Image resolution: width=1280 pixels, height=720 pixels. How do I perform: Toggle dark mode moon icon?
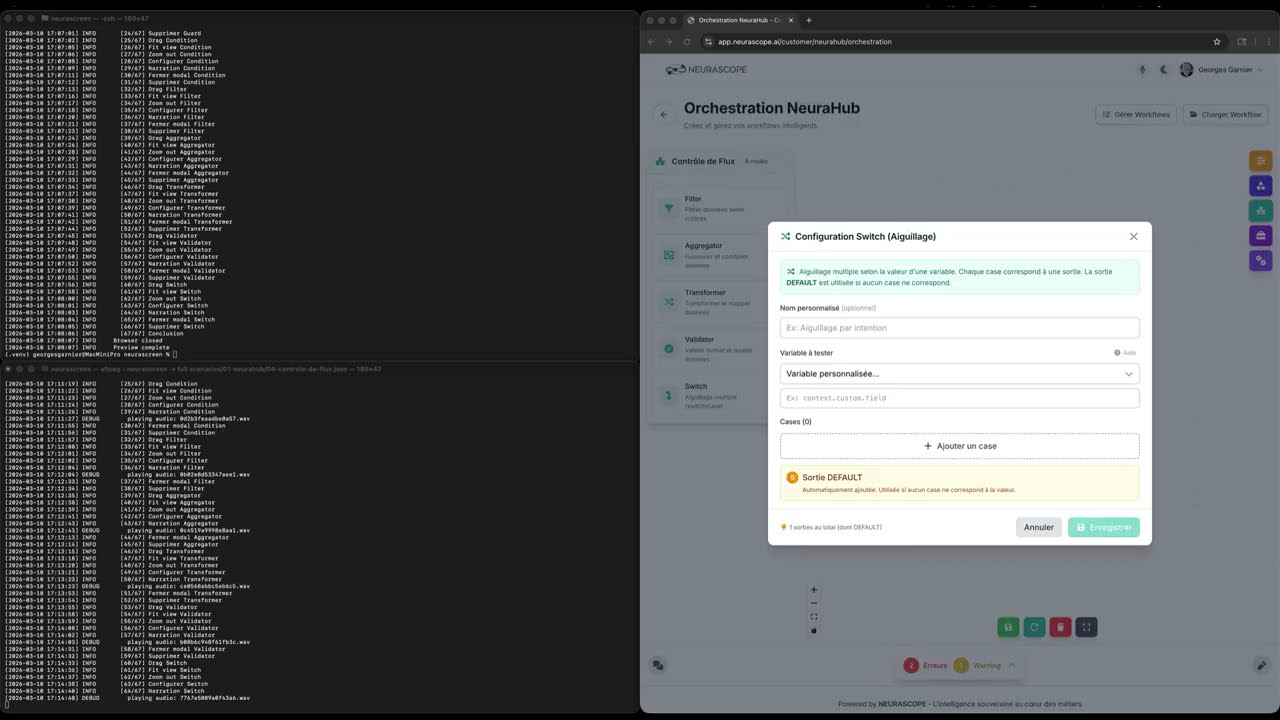(1164, 70)
